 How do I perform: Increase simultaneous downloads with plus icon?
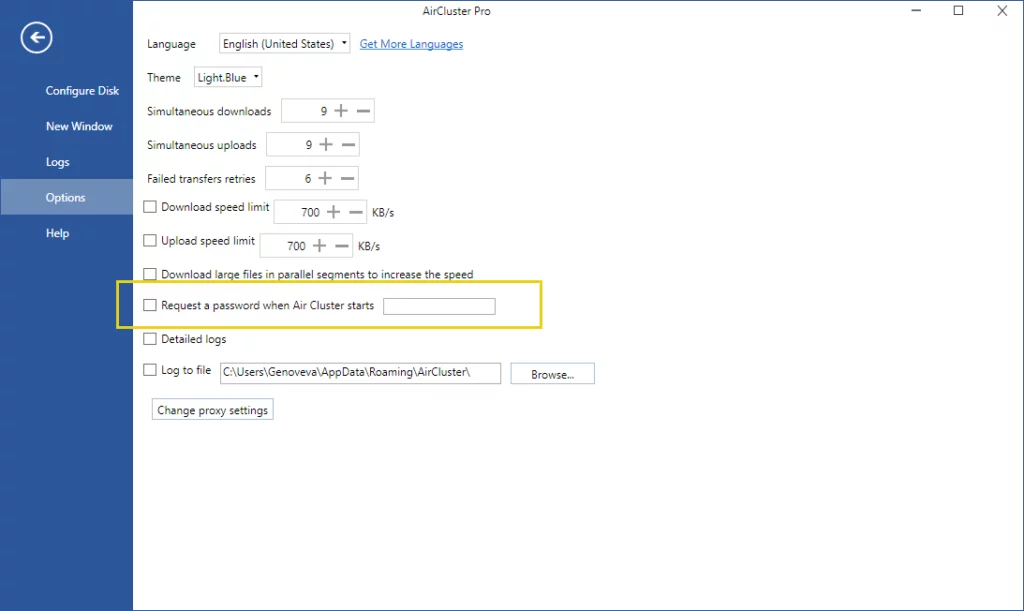pyautogui.click(x=341, y=111)
